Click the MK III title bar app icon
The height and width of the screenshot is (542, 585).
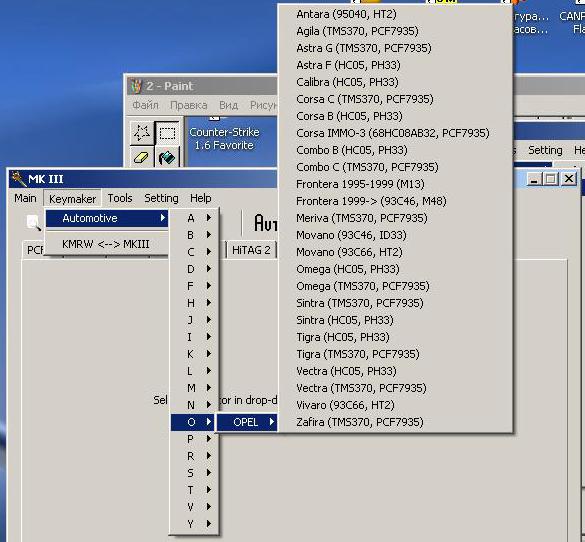[18, 179]
